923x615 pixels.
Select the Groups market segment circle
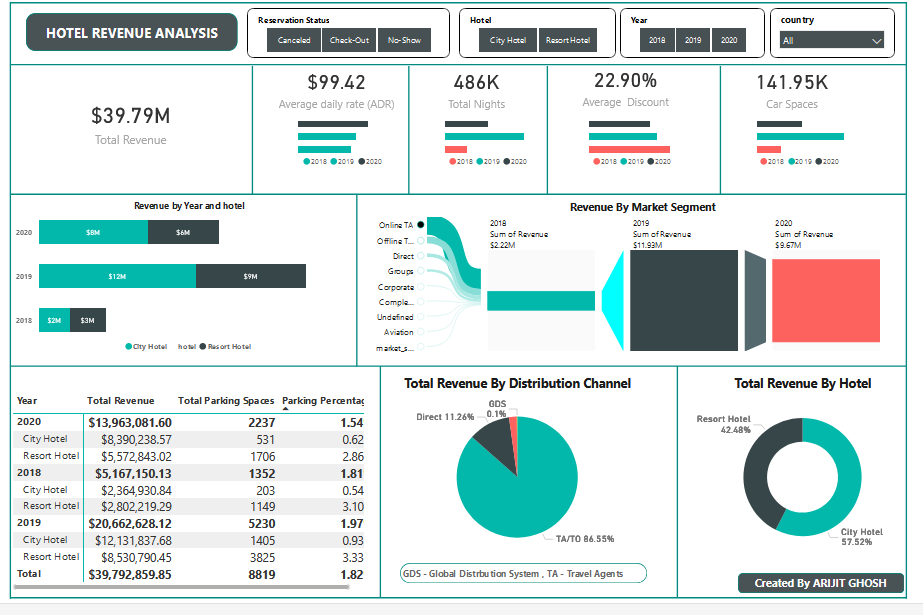pyautogui.click(x=420, y=271)
